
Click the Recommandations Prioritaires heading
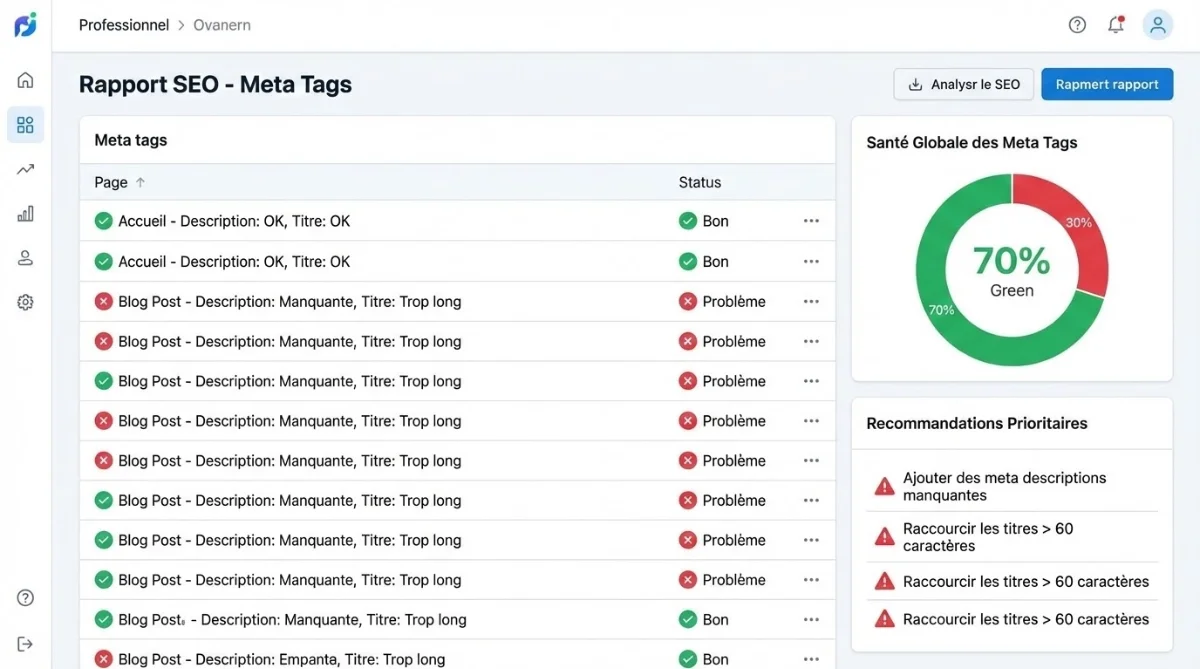point(977,423)
